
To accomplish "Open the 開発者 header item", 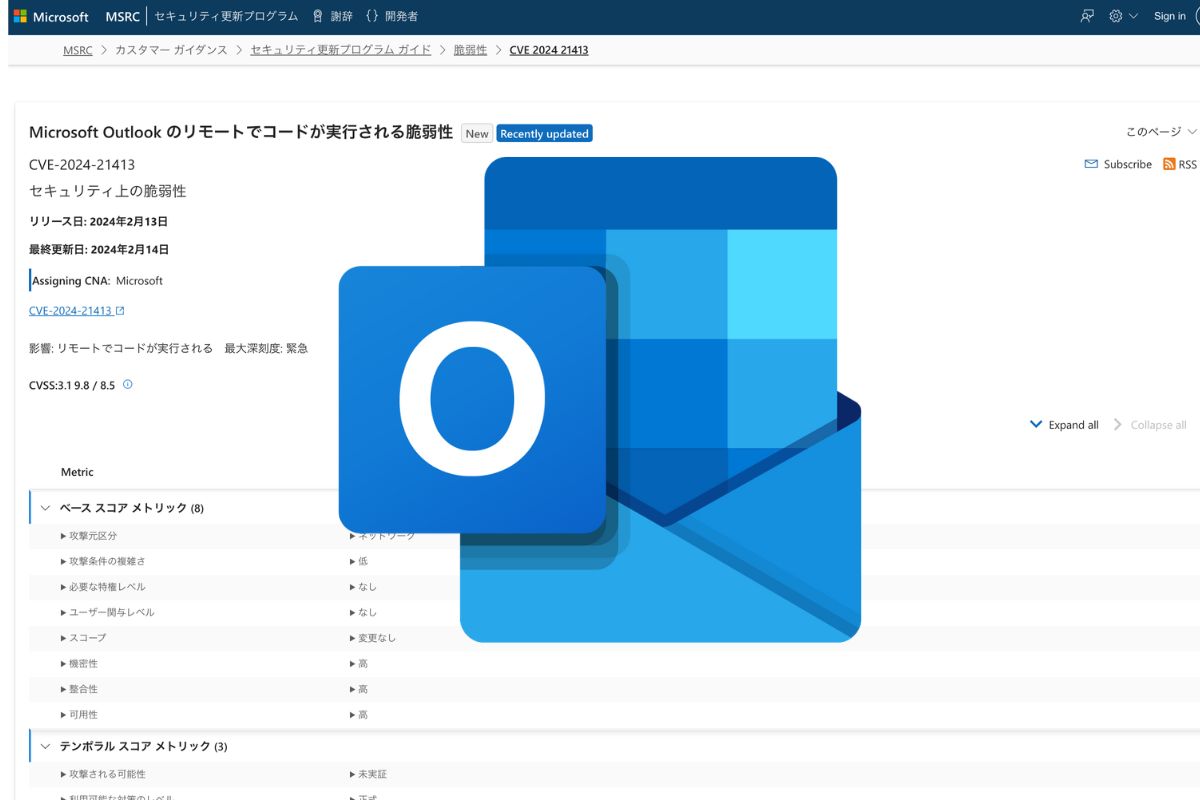I will click(x=391, y=17).
